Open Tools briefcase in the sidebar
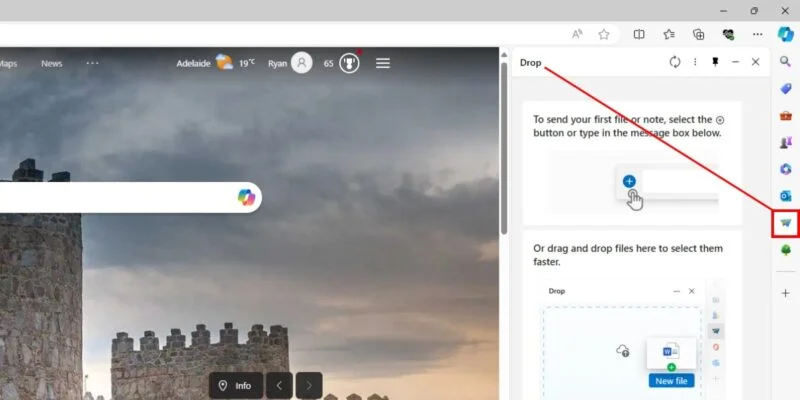The width and height of the screenshot is (800, 400). [x=785, y=116]
